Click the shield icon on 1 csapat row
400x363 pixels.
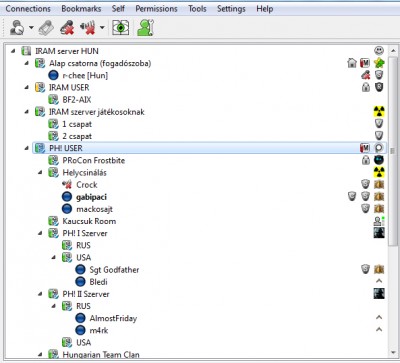379,124
